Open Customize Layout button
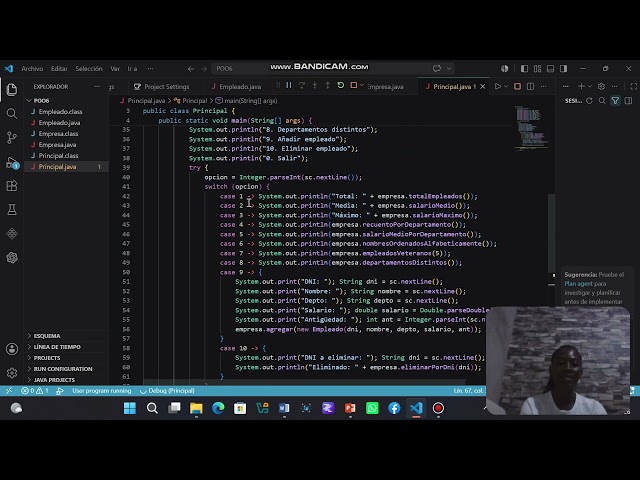 (537, 69)
